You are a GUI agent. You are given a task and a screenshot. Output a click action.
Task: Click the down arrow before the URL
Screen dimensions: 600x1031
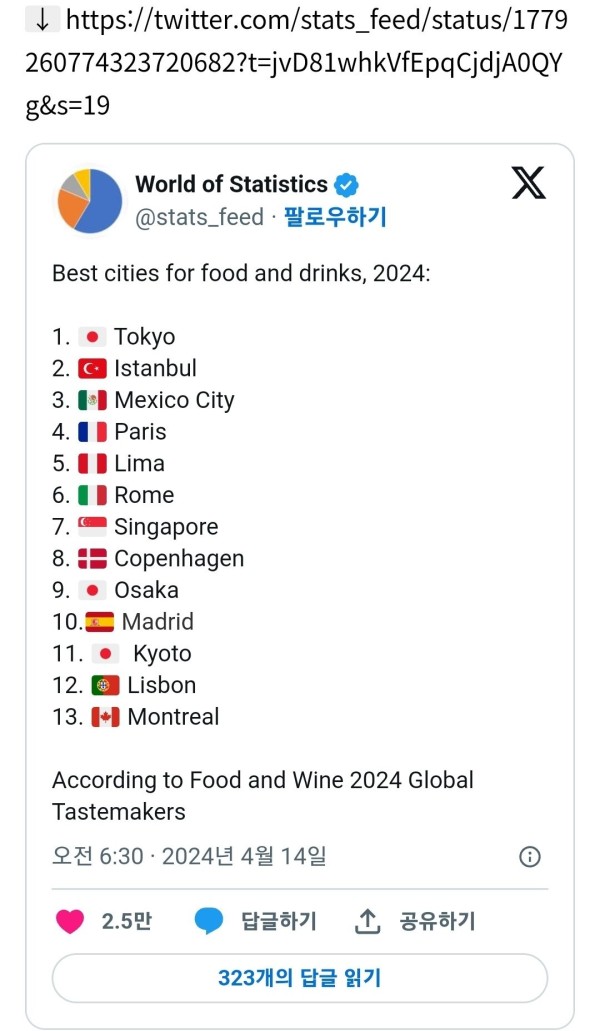click(x=42, y=21)
